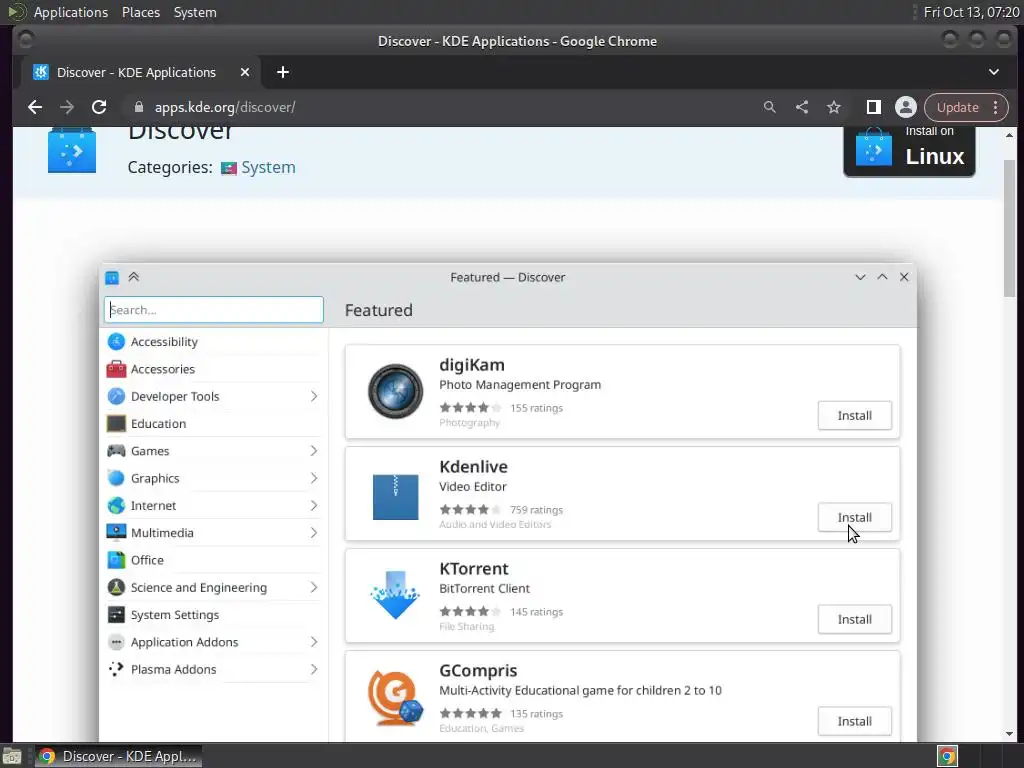Expand the Internet subcategories chevron
Screen dimensions: 1024x768
(314, 505)
